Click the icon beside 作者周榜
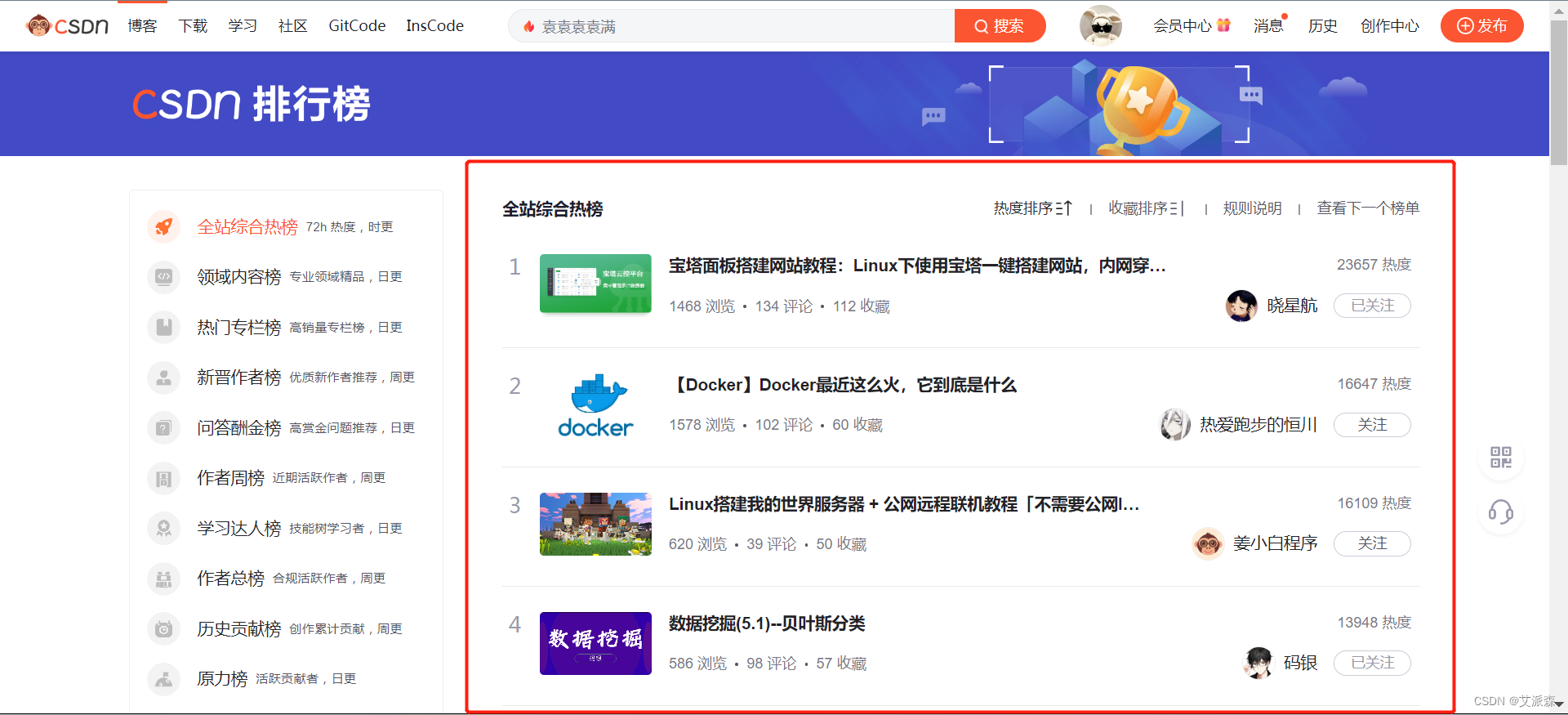This screenshot has width=1568, height=715. (163, 478)
